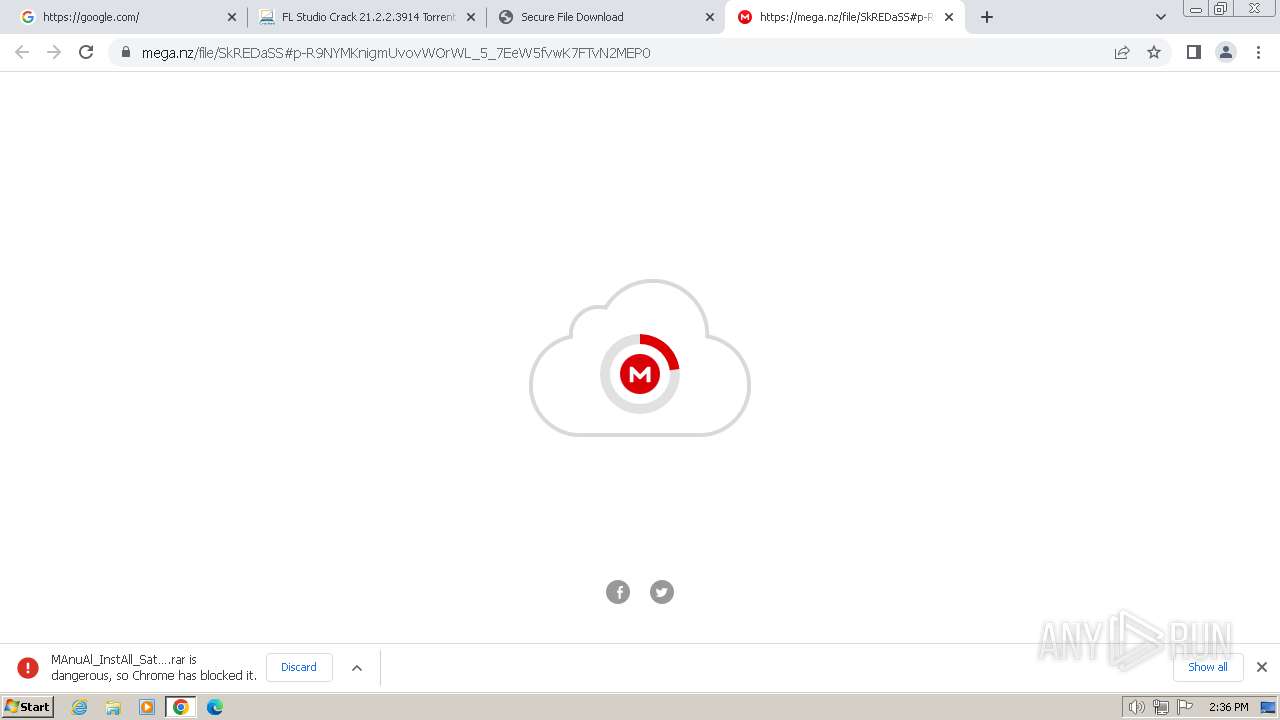Bookmark this page with star icon
The height and width of the screenshot is (720, 1280).
(1154, 52)
